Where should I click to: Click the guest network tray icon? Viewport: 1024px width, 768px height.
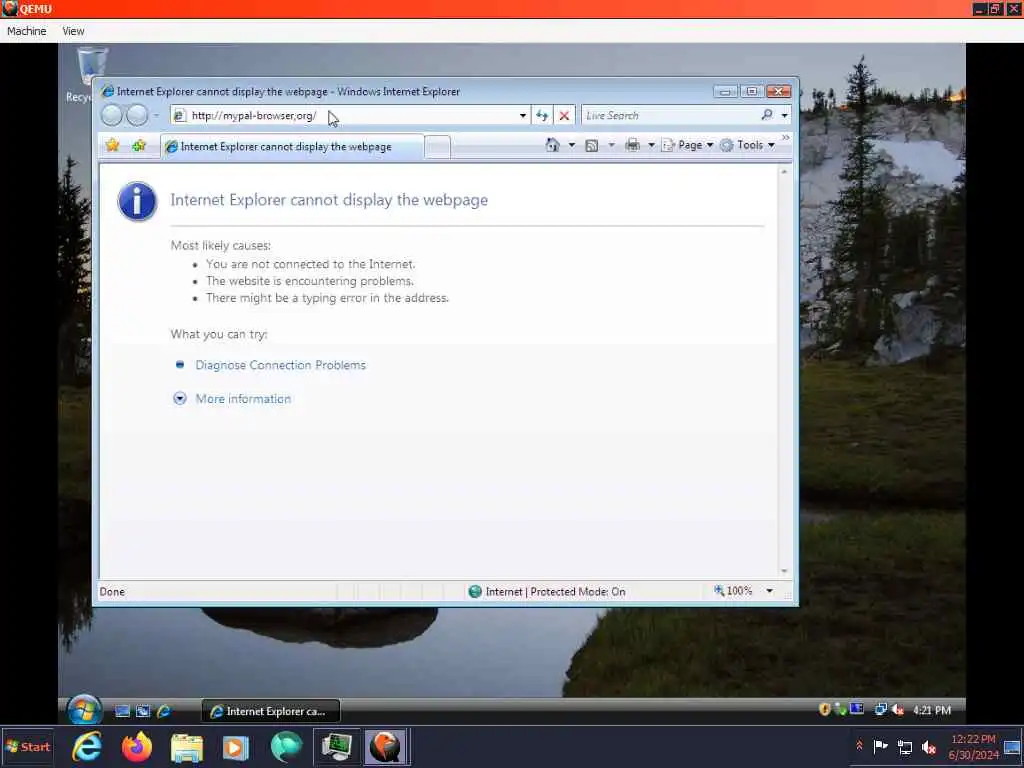(880, 709)
